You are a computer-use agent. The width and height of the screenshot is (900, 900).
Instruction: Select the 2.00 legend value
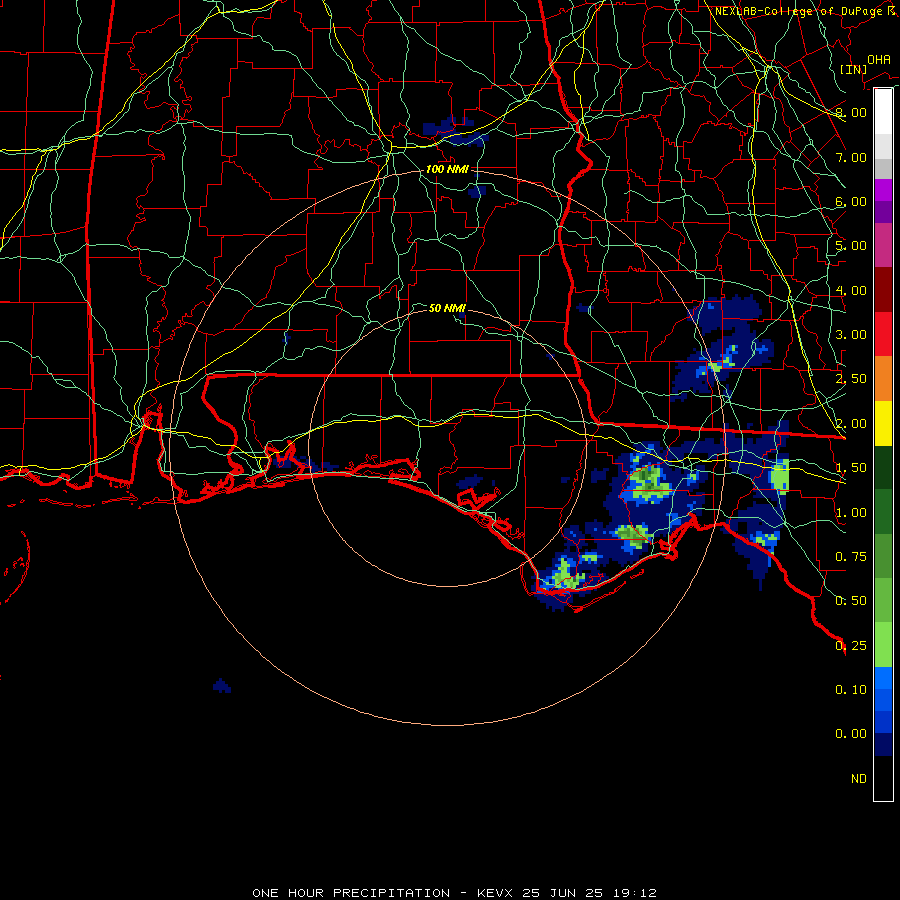[851, 424]
